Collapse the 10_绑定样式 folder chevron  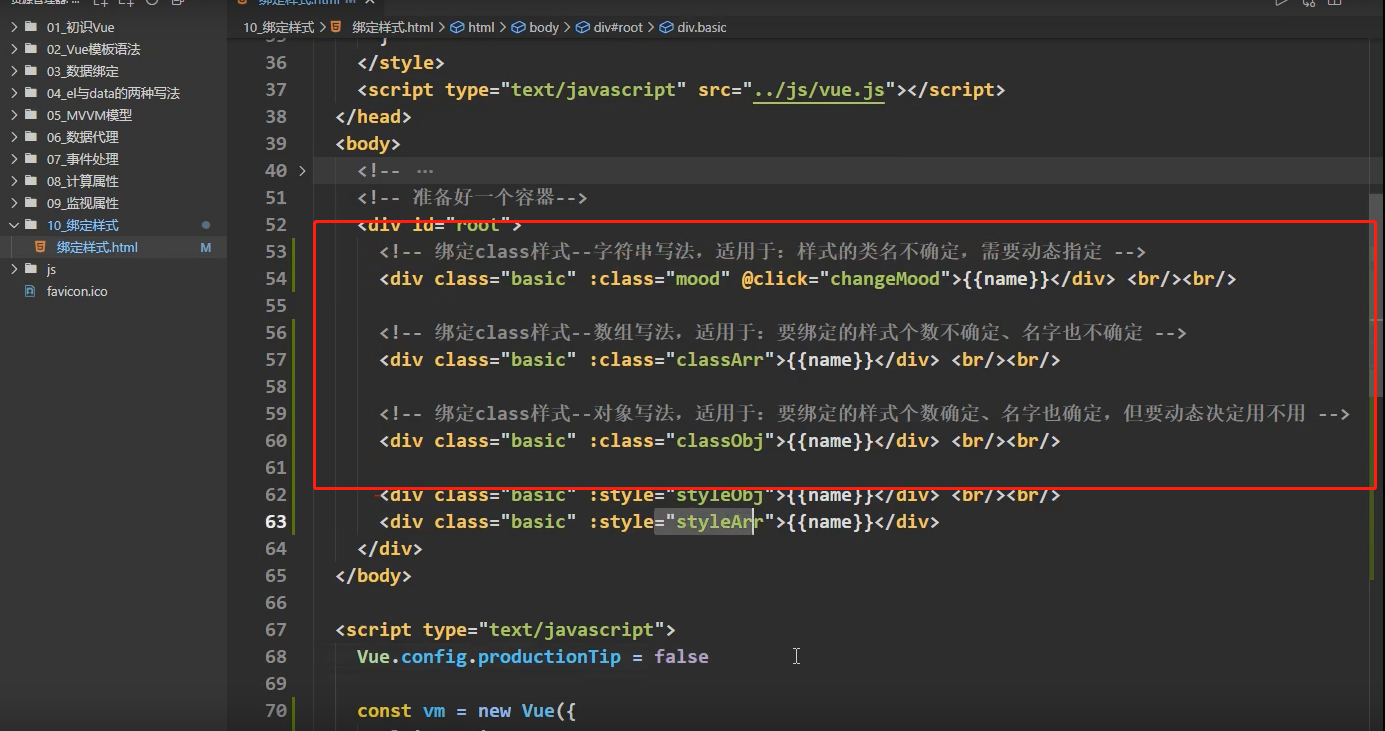point(14,225)
